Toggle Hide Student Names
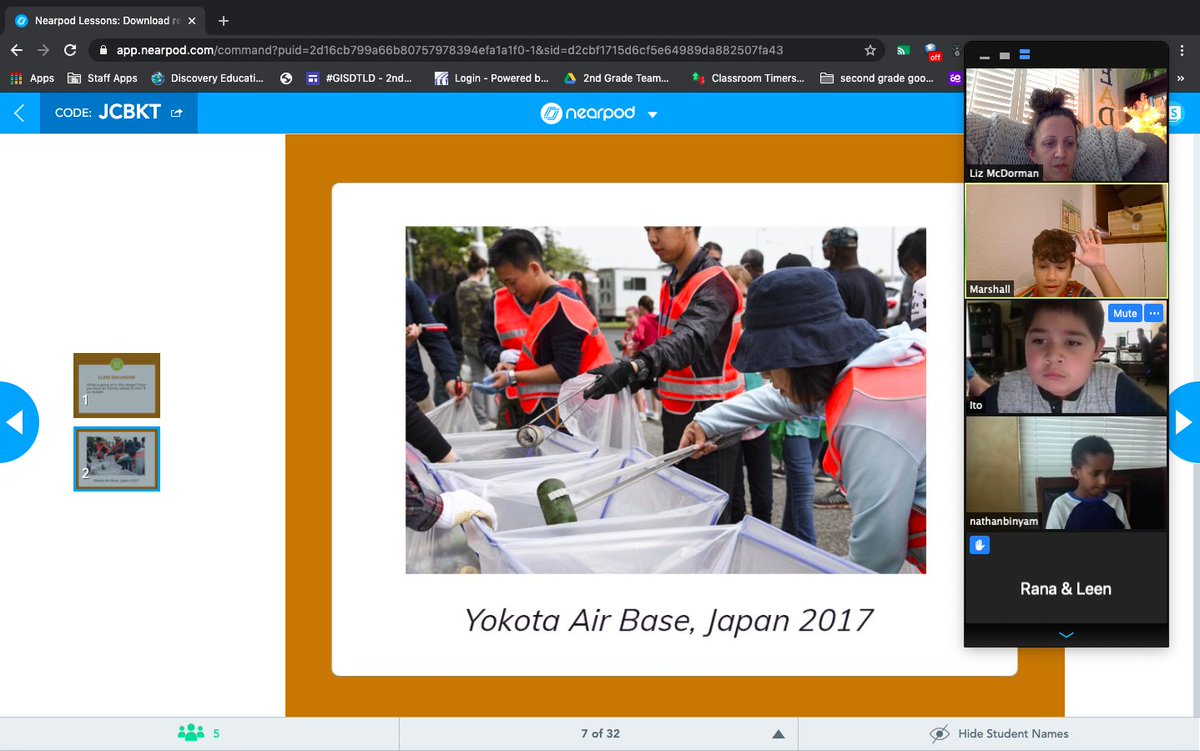This screenshot has height=751, width=1200. tap(1012, 734)
